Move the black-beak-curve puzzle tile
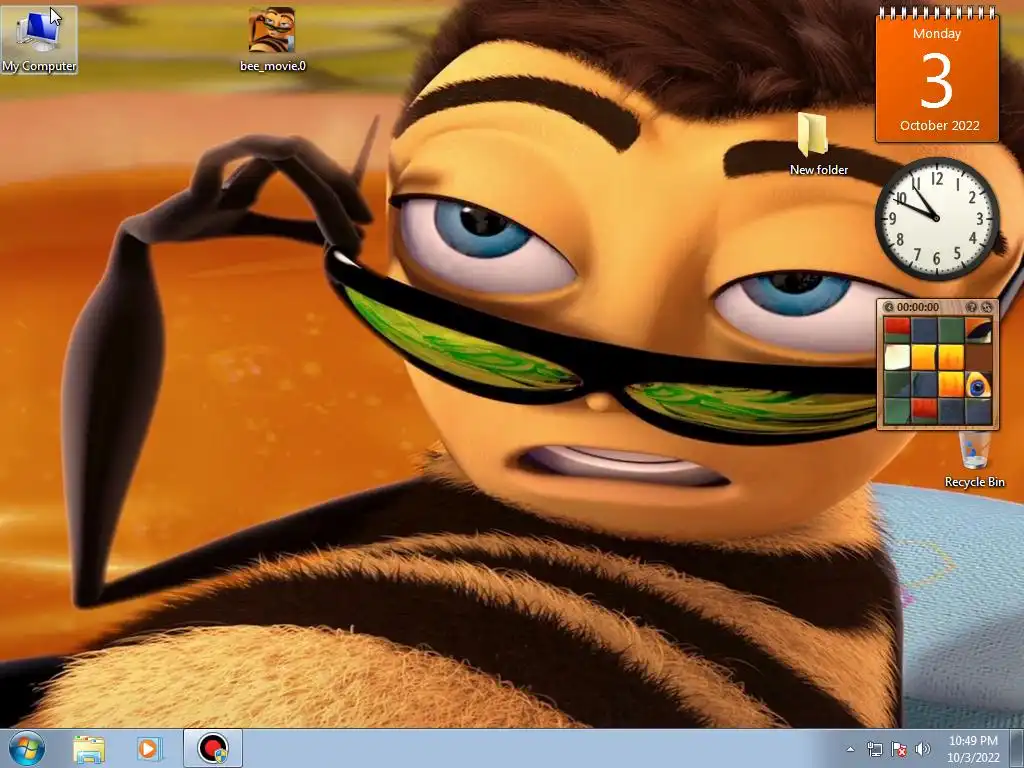Viewport: 1024px width, 768px height. pos(978,330)
